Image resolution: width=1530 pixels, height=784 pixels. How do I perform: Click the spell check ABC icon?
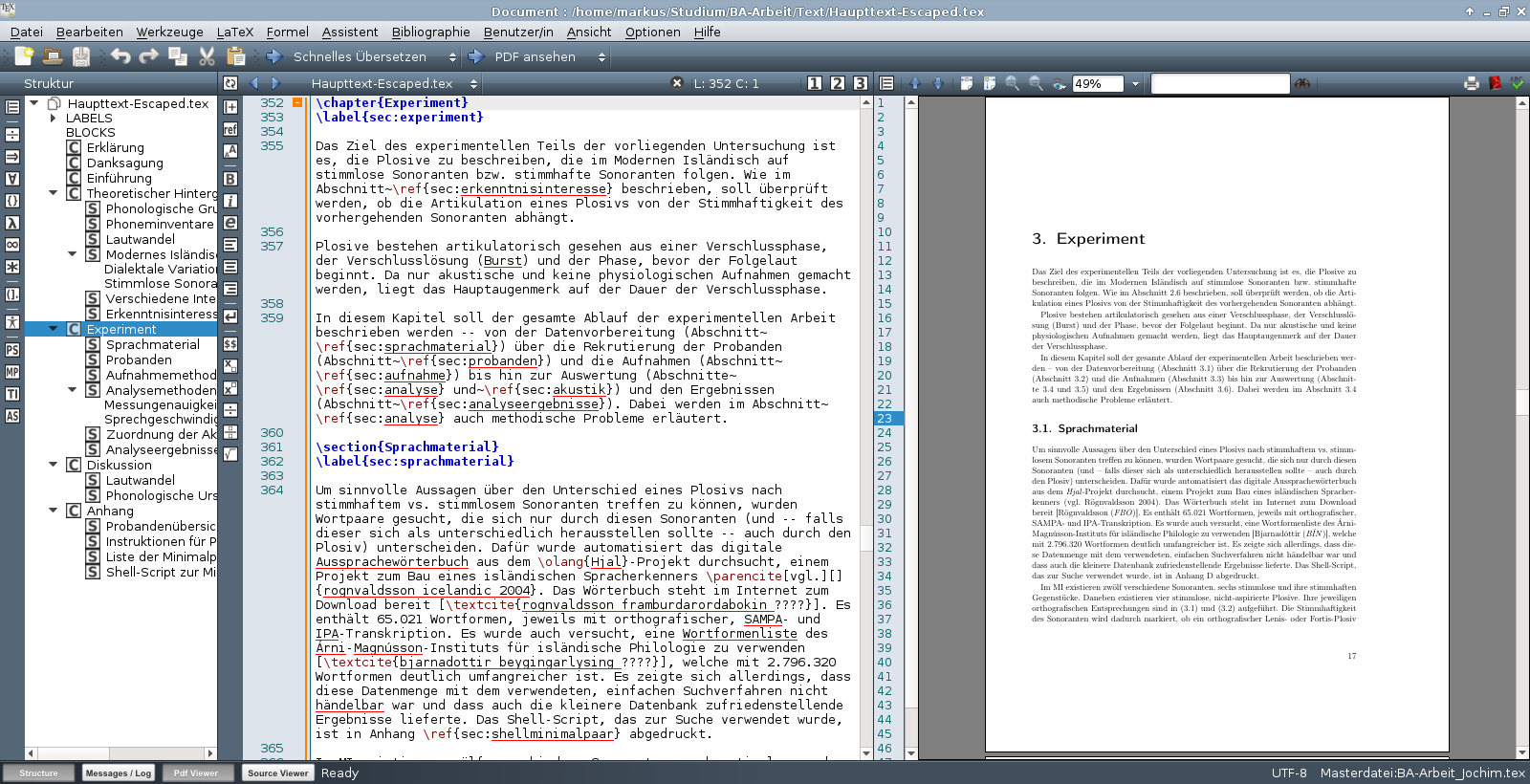1517,84
